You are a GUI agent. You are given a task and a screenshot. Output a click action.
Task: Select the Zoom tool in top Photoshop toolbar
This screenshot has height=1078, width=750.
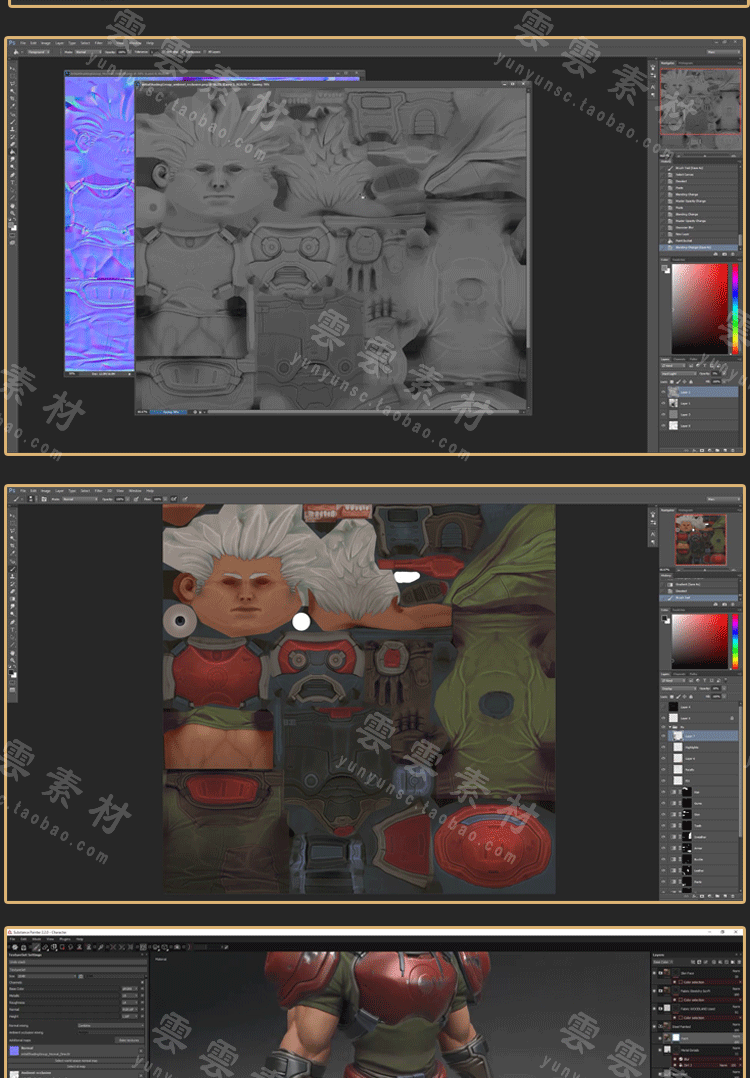click(x=12, y=213)
